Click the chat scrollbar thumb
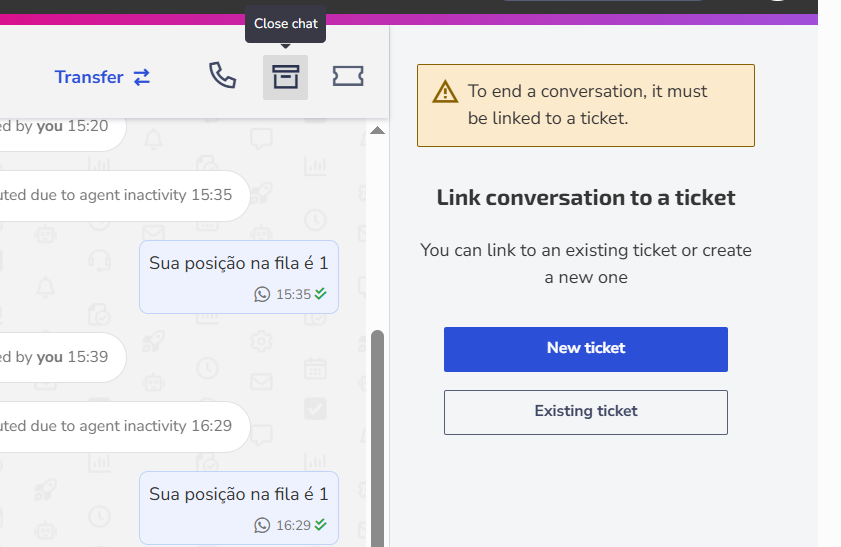Image resolution: width=841 pixels, height=547 pixels. 378,438
